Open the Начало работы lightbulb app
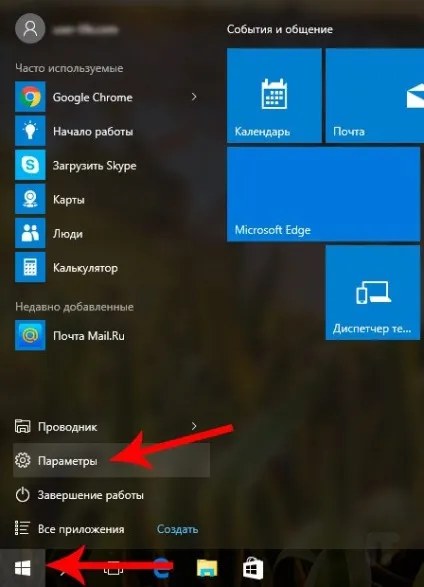 click(30, 131)
